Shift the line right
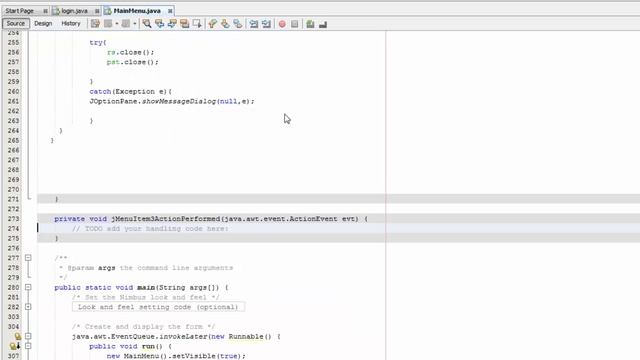 [x=267, y=24]
